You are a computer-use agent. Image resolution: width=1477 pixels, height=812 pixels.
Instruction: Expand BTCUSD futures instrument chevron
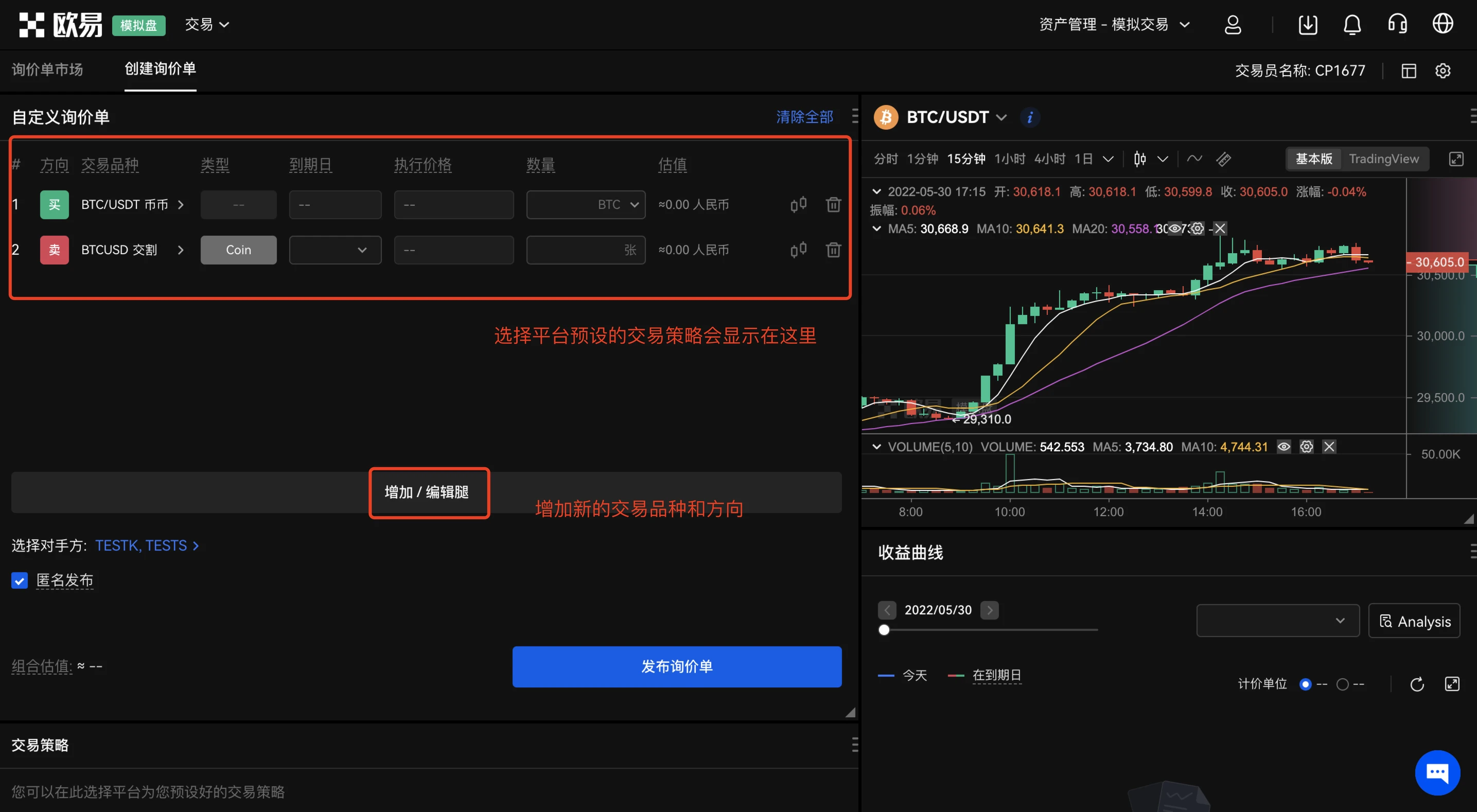[181, 250]
